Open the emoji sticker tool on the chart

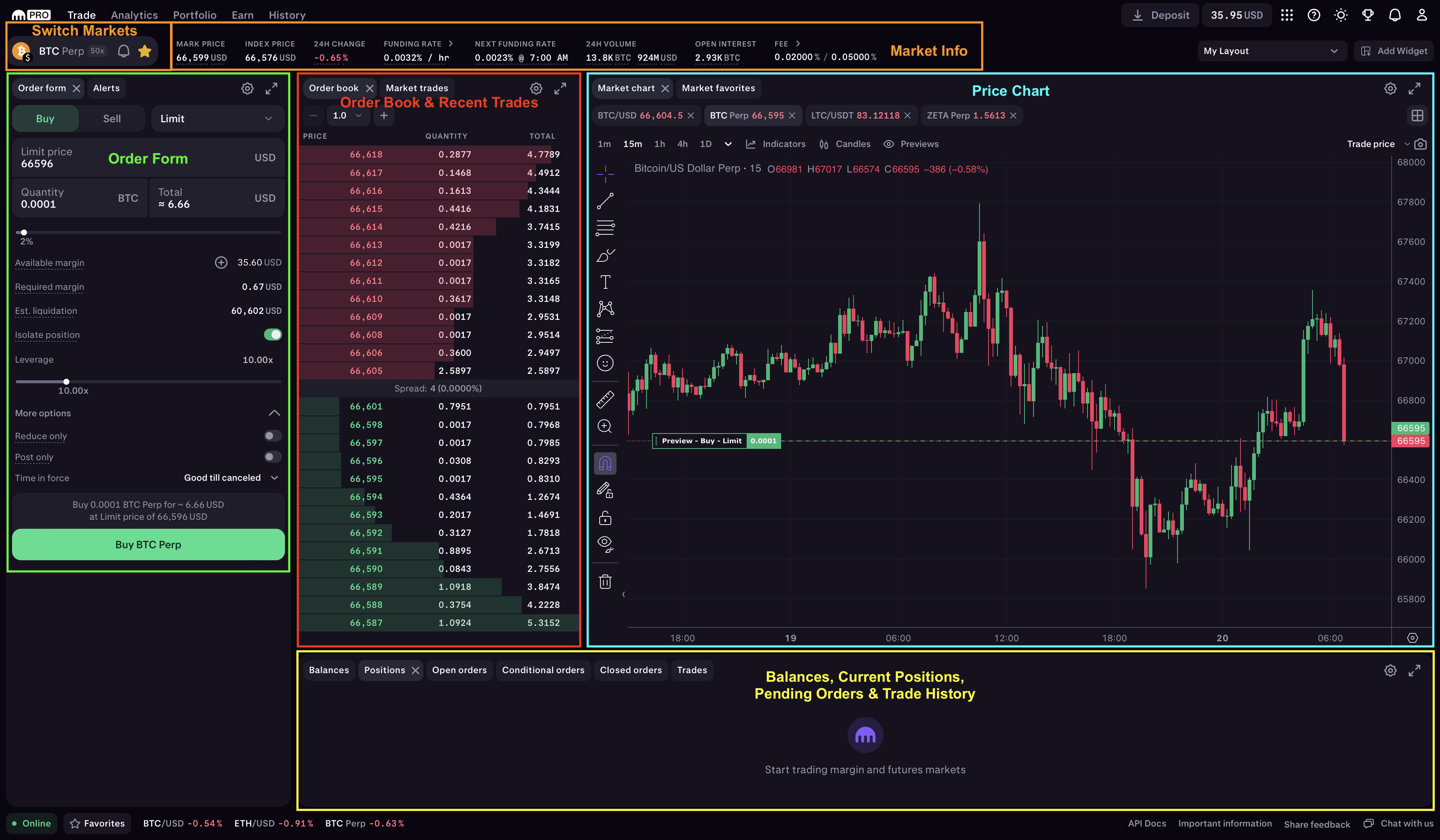click(605, 363)
